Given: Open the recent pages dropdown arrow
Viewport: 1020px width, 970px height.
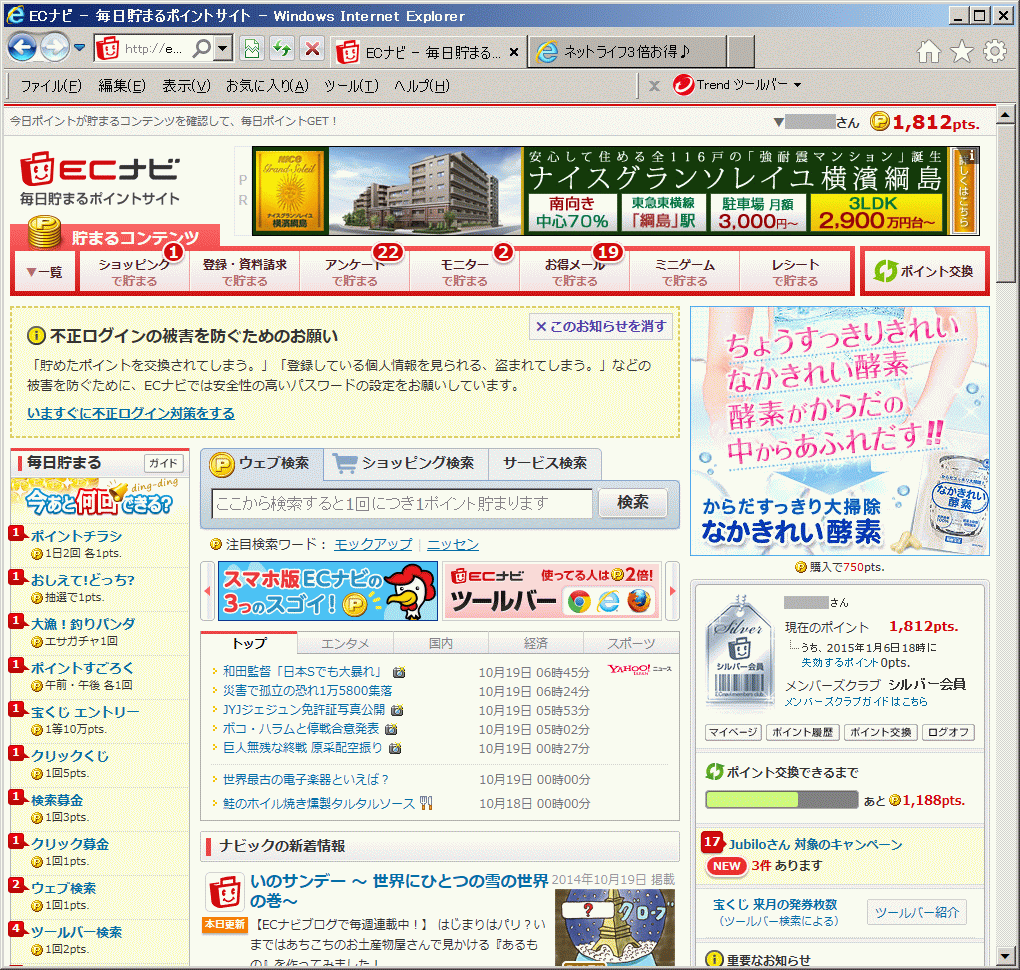Looking at the screenshot, I should tap(79, 47).
